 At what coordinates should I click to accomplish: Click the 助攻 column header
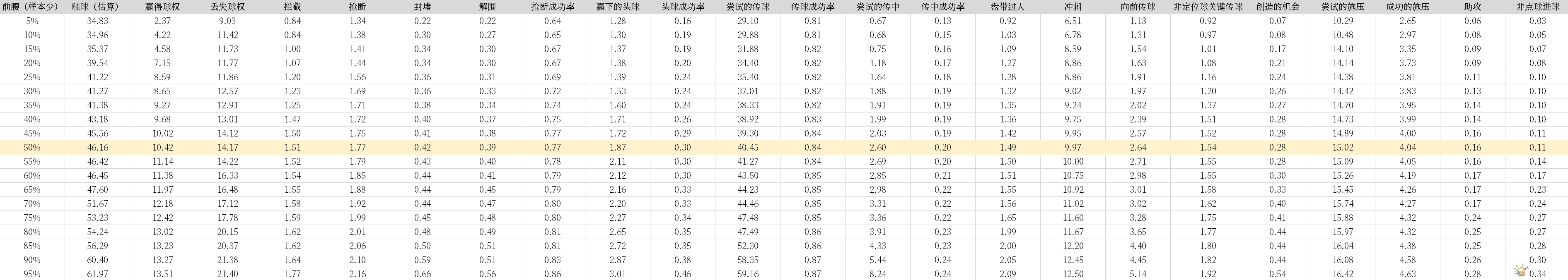point(1472,7)
